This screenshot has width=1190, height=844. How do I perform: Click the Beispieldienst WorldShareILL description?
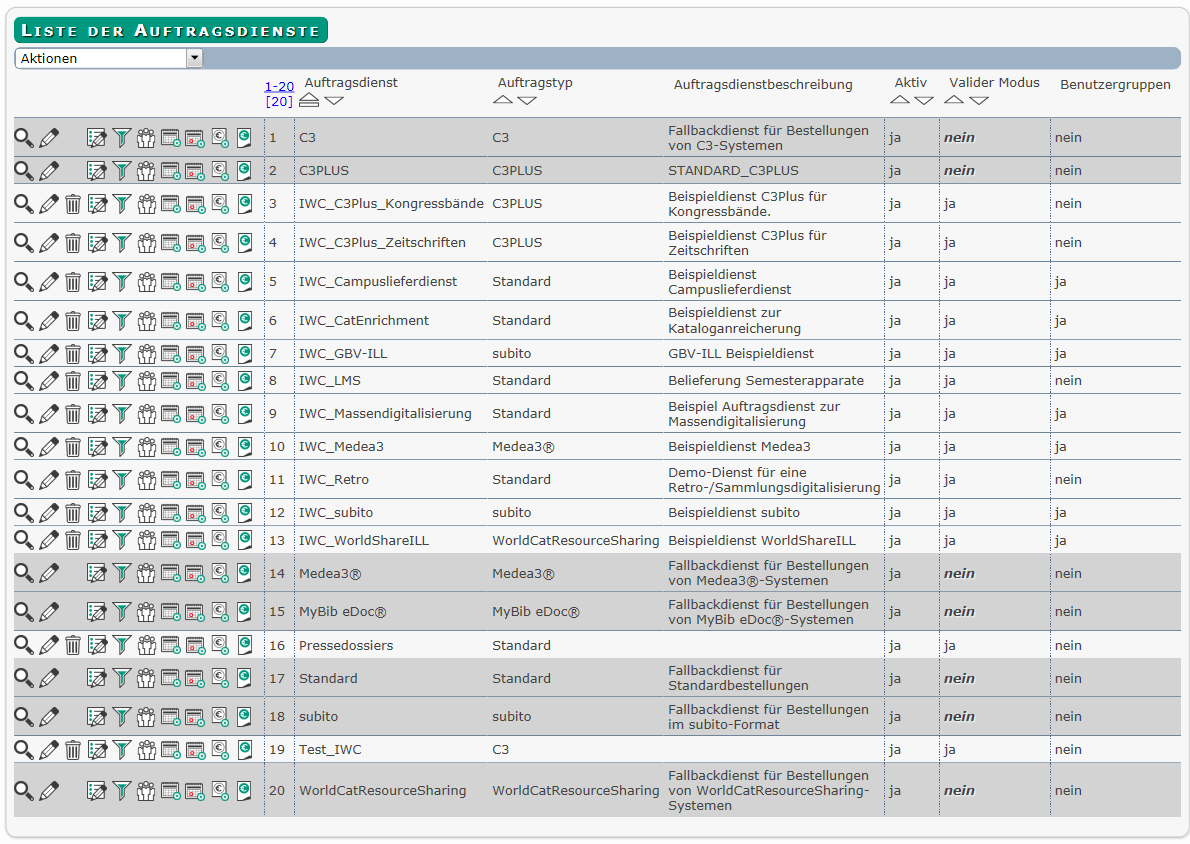tap(762, 541)
